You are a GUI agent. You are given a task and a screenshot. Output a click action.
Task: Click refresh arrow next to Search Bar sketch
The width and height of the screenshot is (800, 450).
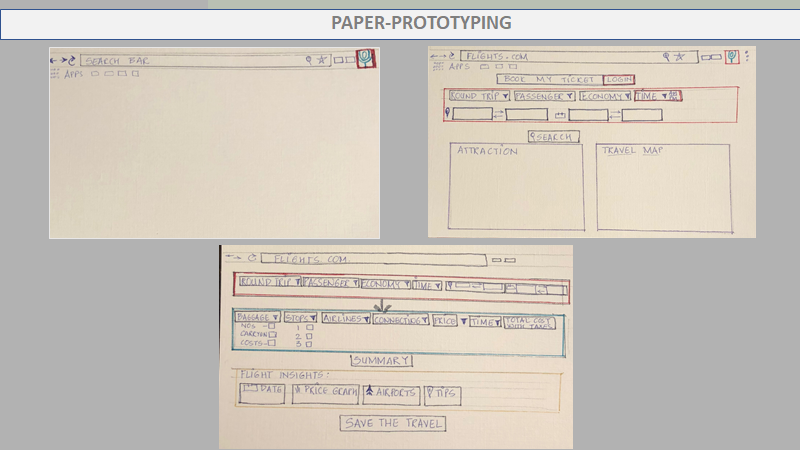[x=73, y=61]
